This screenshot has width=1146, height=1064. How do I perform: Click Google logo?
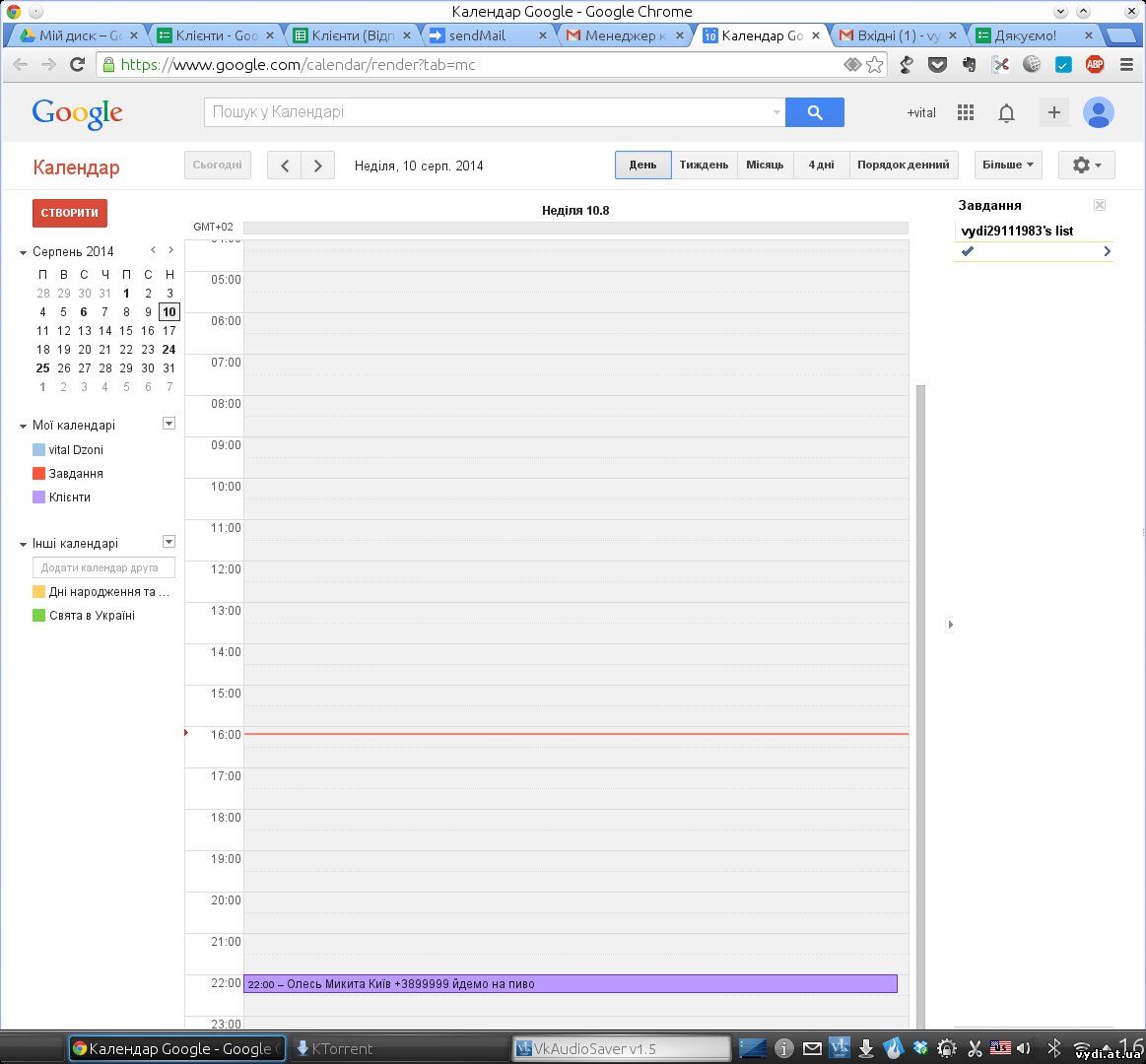(78, 114)
